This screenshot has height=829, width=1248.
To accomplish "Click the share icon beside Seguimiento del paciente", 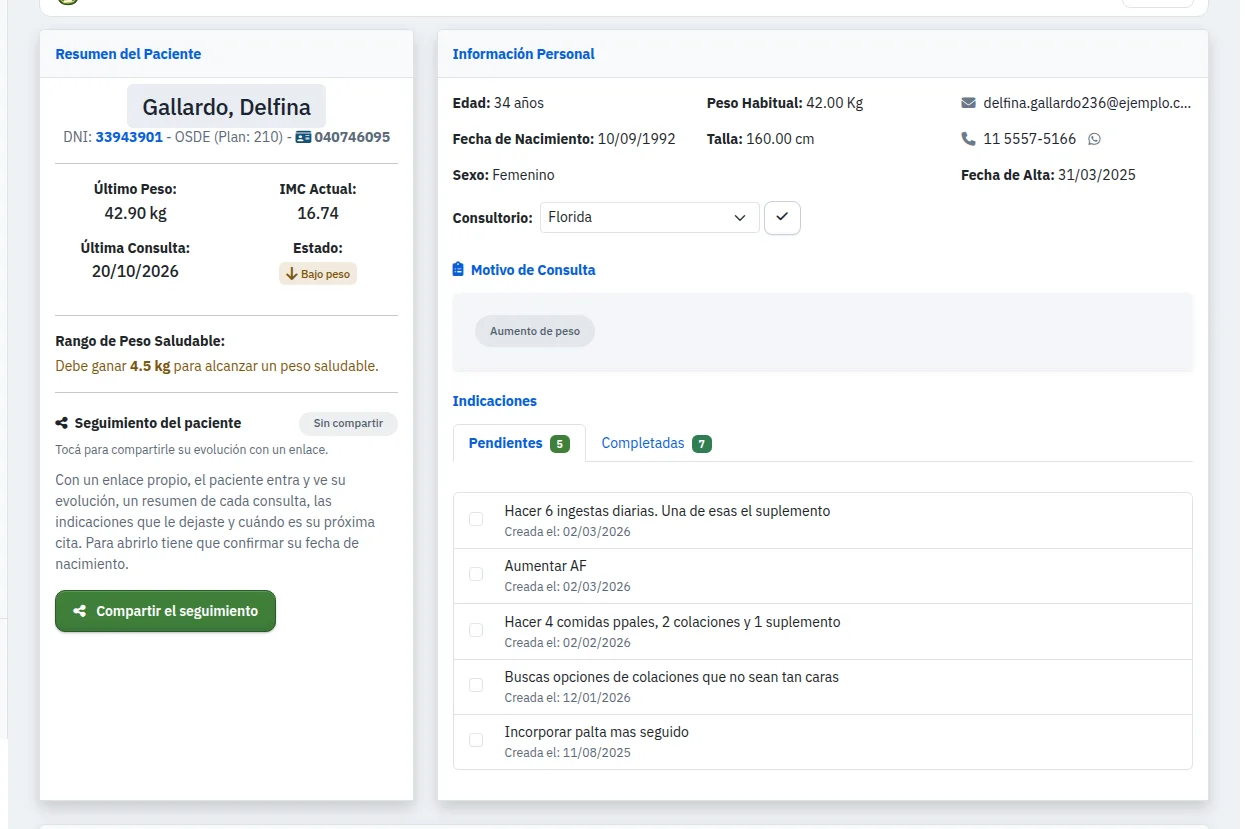I will tap(62, 423).
